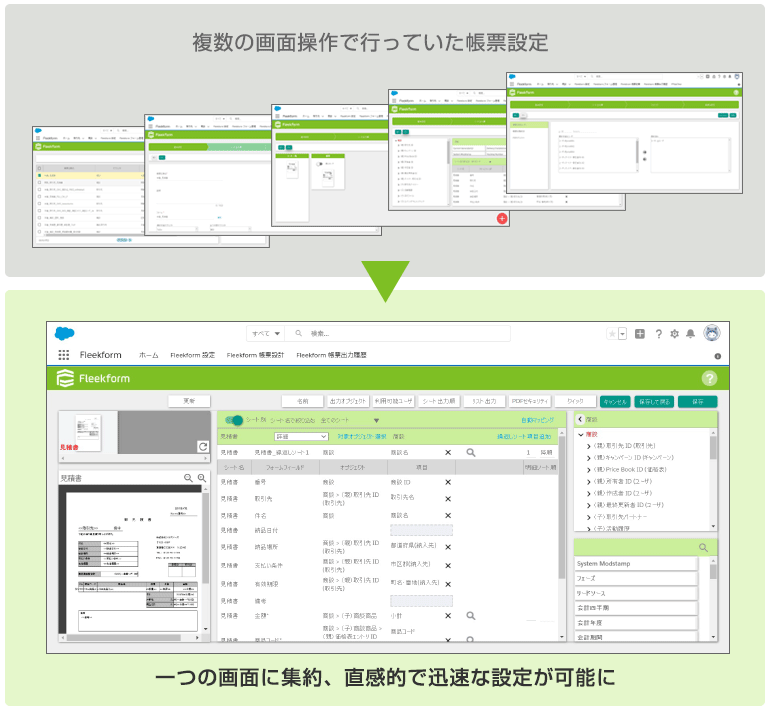The image size is (770, 711).
Task: Zoom in the 見積書 preview
Action: pos(202,478)
